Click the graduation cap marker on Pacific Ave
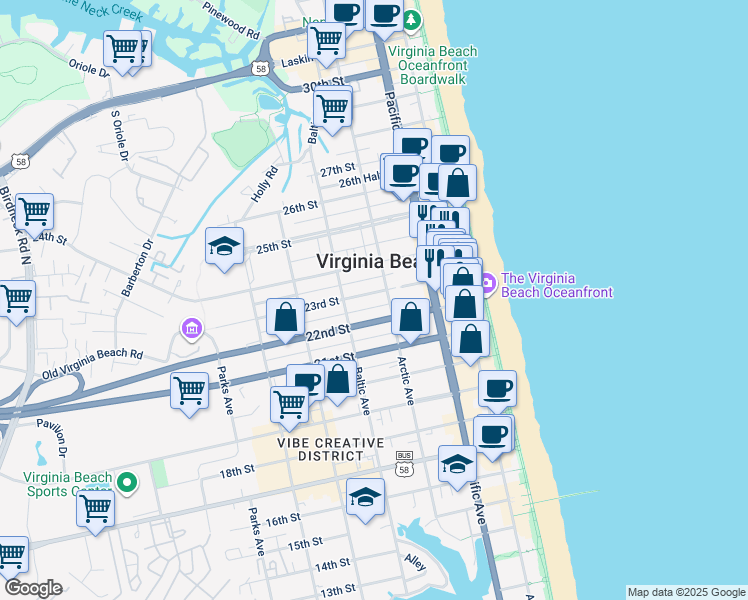The image size is (748, 600). point(457,467)
